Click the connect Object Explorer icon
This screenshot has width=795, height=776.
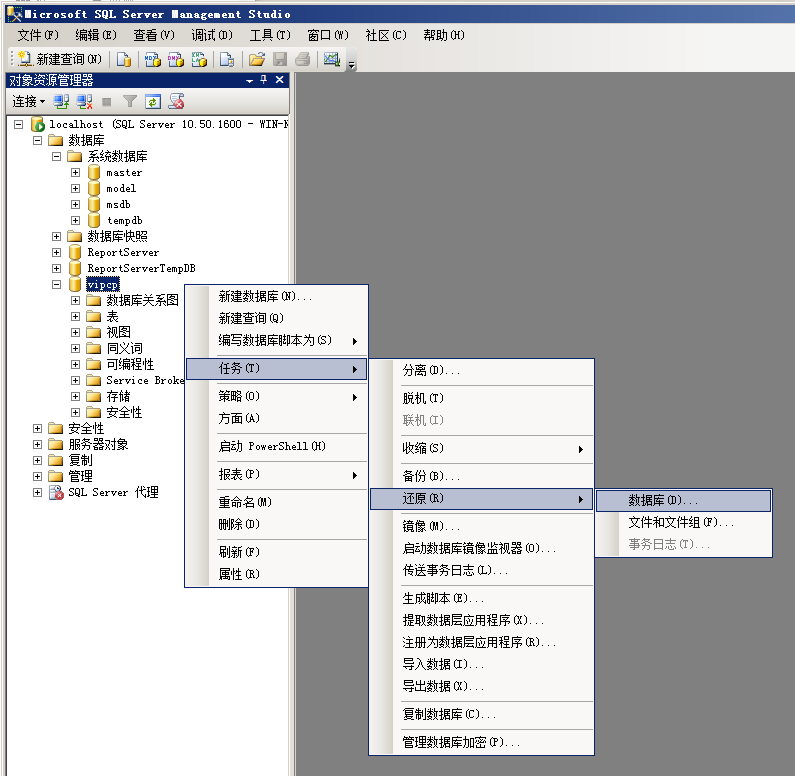61,101
